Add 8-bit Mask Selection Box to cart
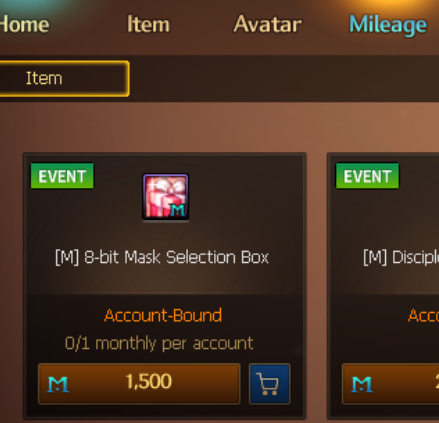The image size is (439, 423). [x=270, y=384]
